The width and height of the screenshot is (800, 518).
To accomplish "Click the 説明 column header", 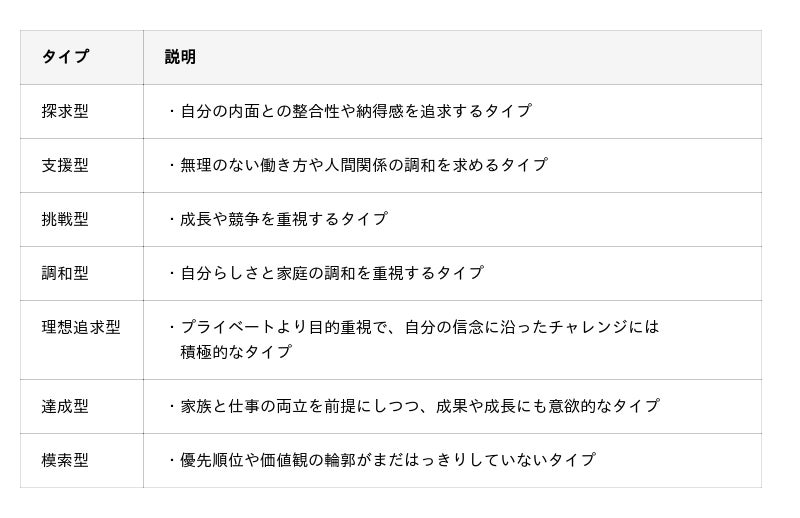I will (x=180, y=57).
